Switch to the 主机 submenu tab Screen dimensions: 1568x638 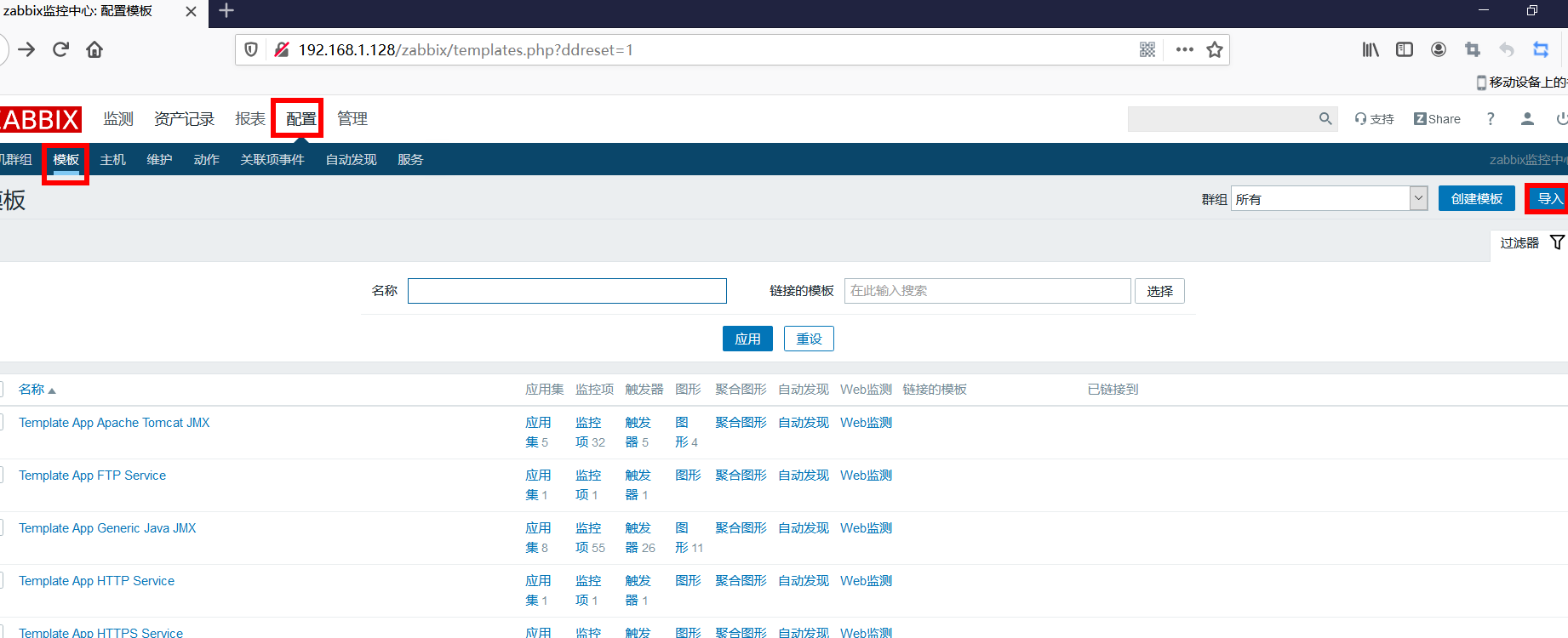click(112, 160)
